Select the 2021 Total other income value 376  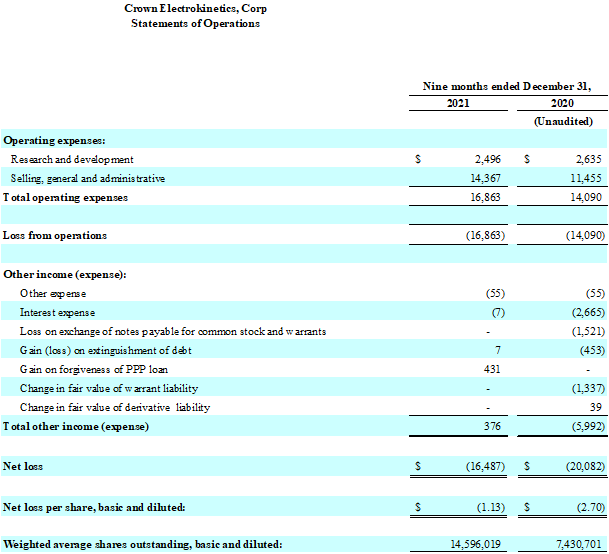491,427
